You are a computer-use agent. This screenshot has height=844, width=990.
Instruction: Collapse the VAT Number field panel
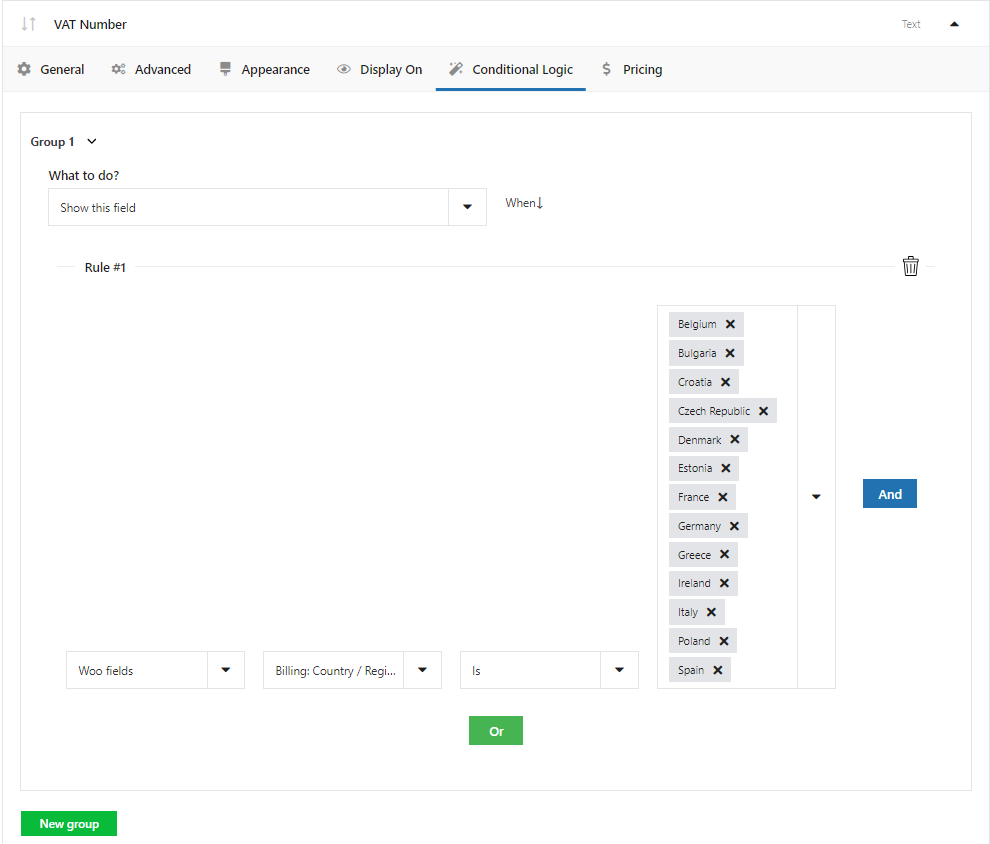pyautogui.click(x=954, y=24)
